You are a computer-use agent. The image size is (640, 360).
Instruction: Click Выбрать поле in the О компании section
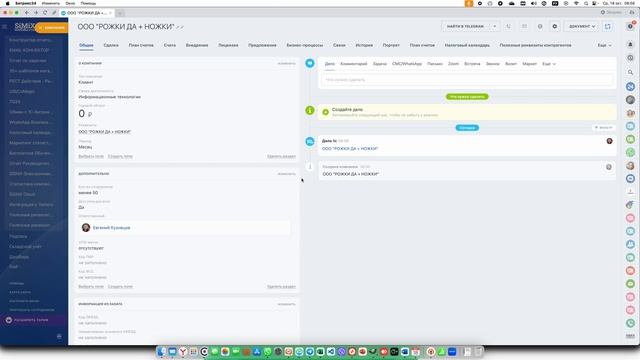pyautogui.click(x=91, y=156)
